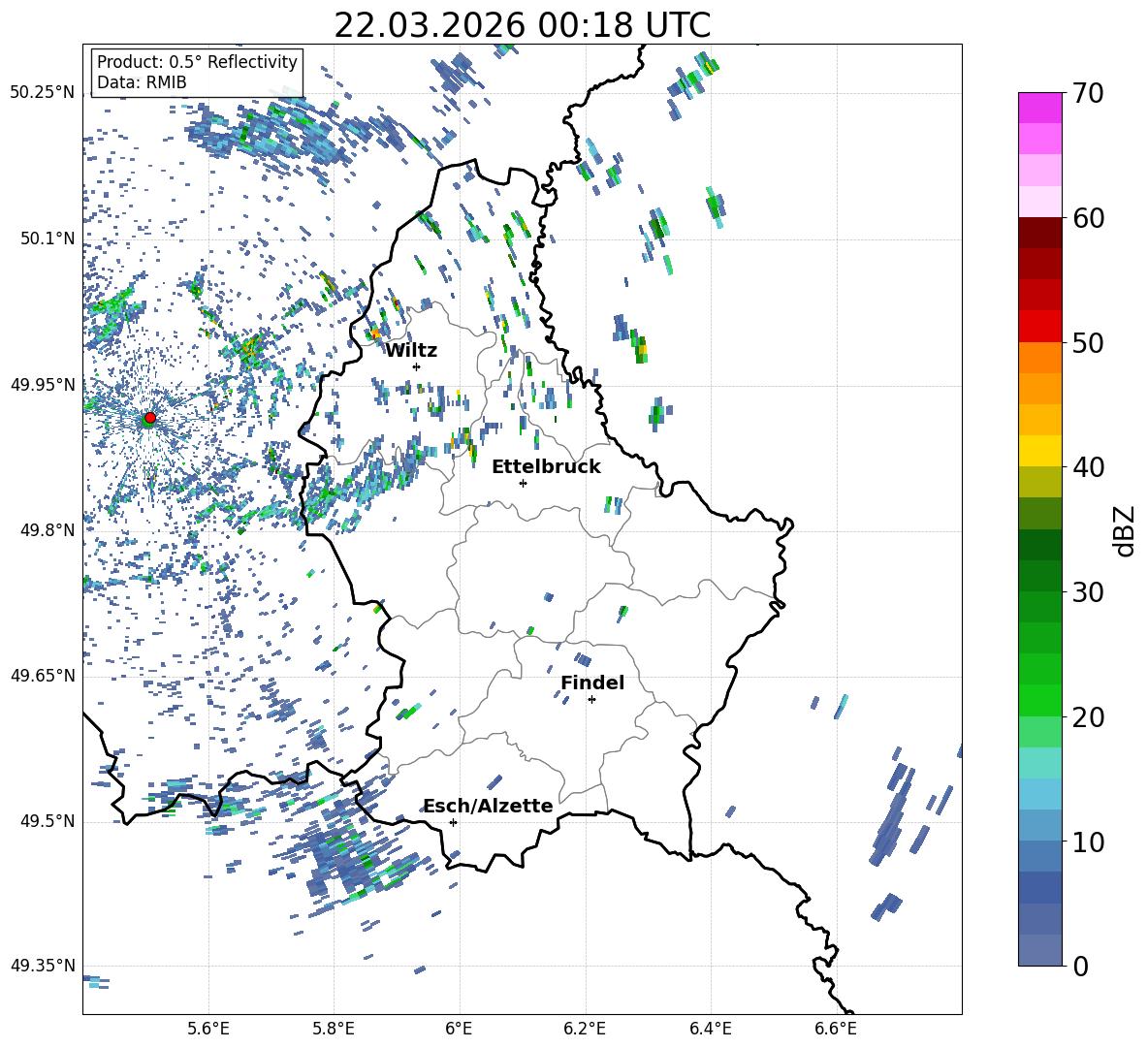Click the cross marker below Wiltz

(x=416, y=366)
